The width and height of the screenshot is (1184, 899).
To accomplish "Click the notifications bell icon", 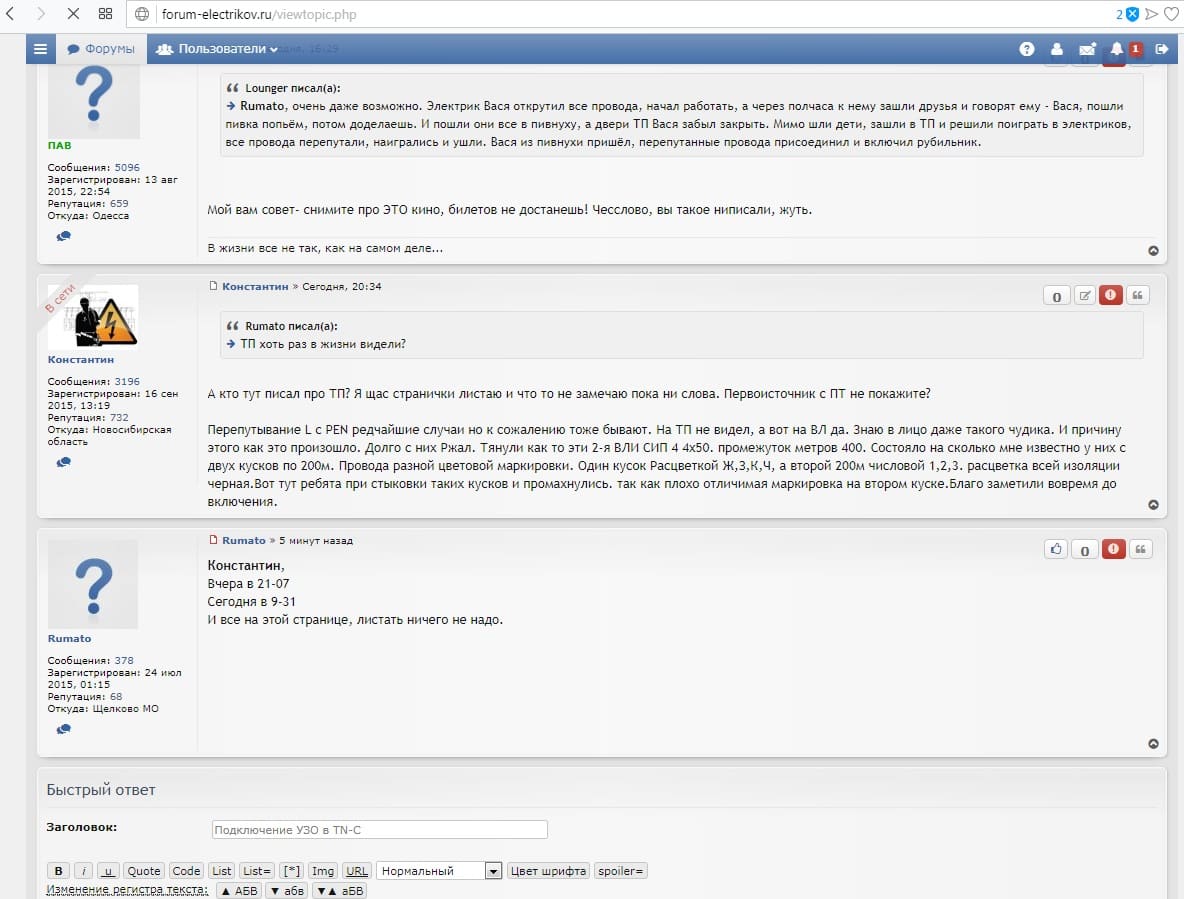I will 1117,49.
